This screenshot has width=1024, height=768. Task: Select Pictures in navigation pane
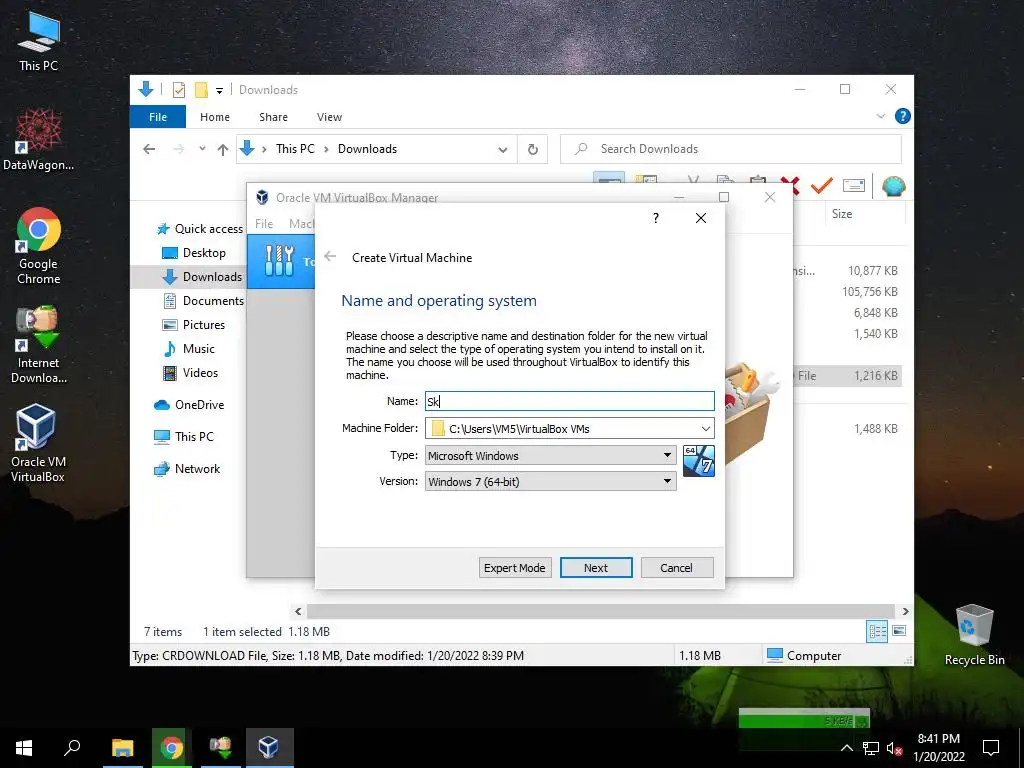click(x=193, y=325)
